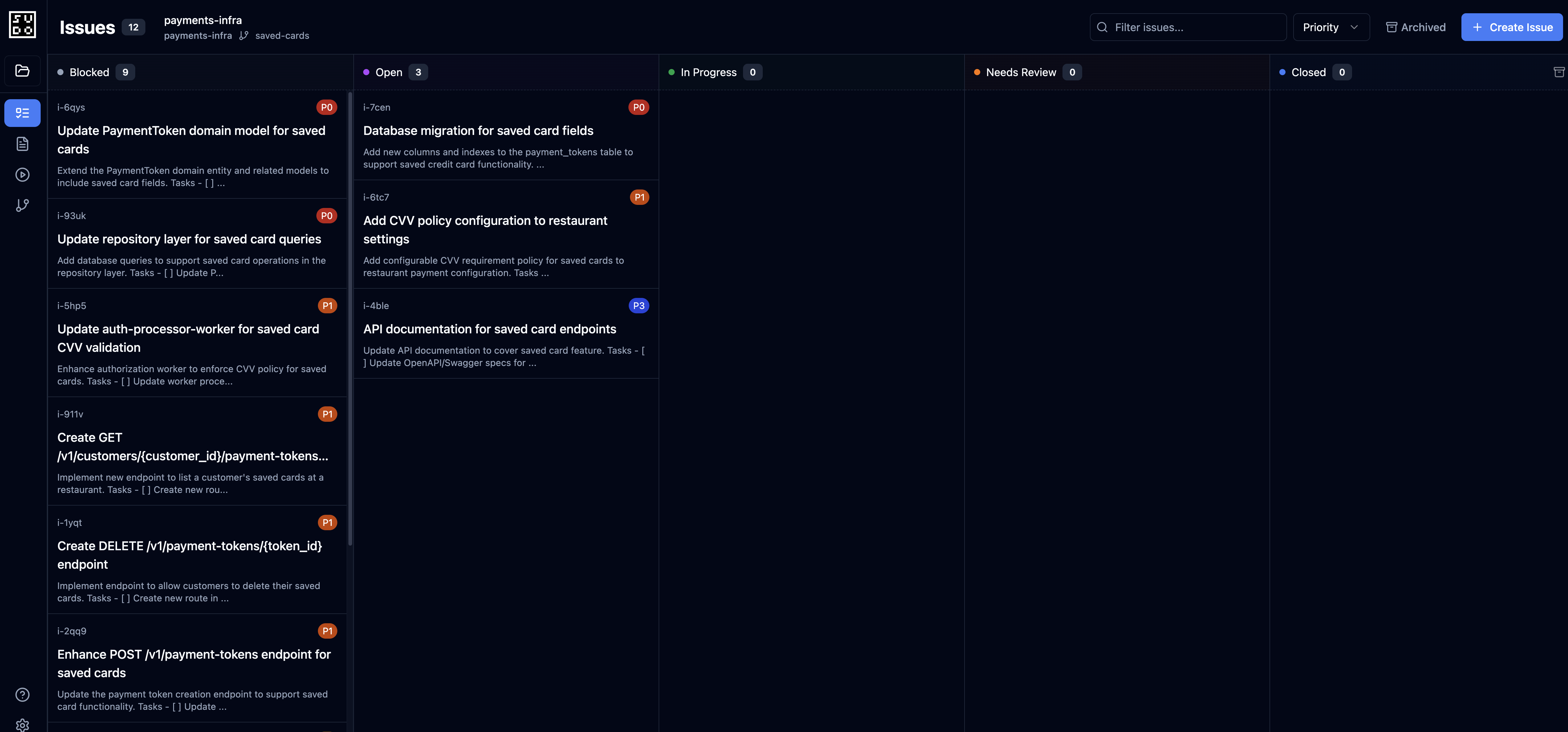1568x732 pixels.
Task: Open the git branches icon in the sidebar
Action: tap(22, 205)
